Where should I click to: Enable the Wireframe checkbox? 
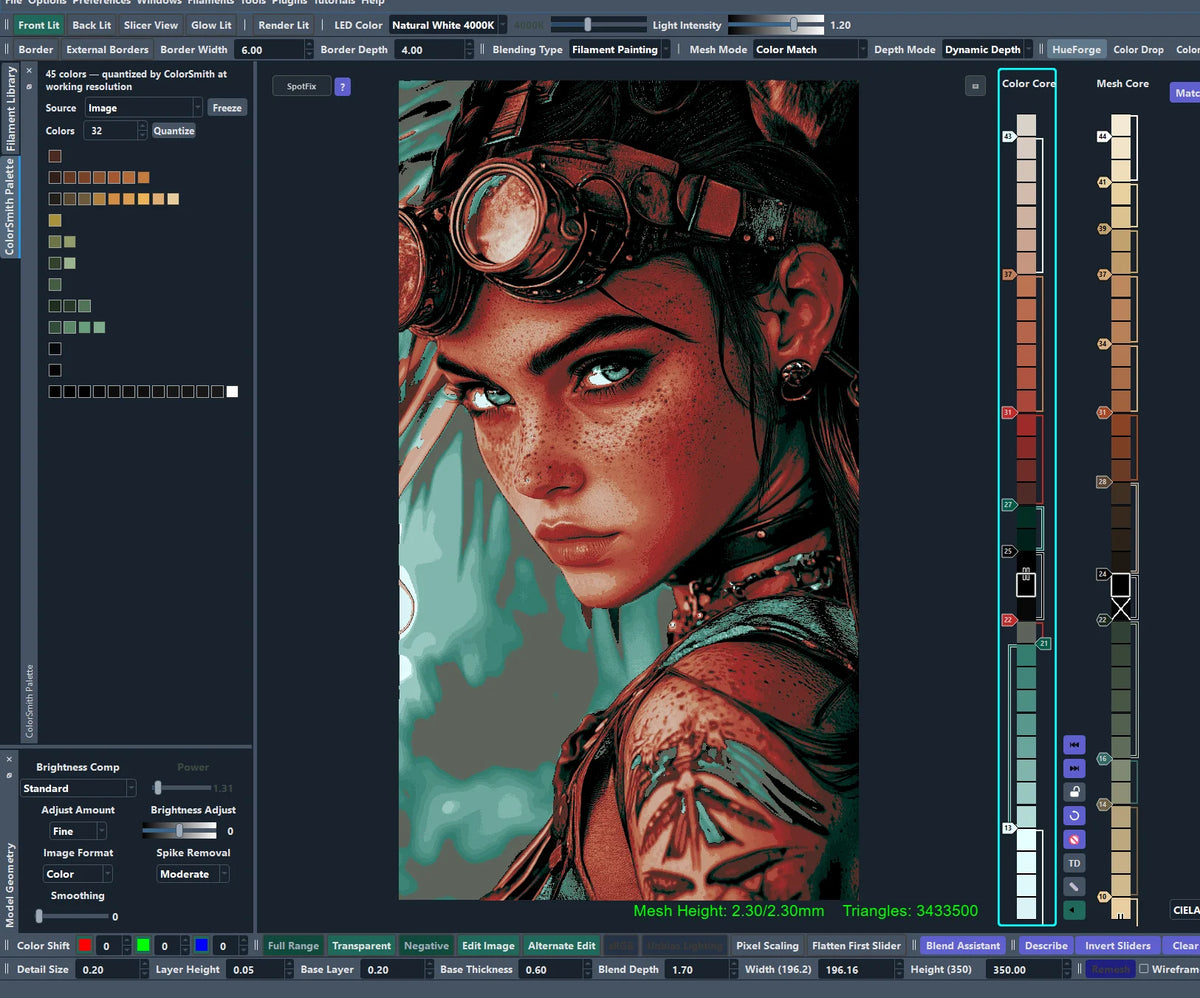pyautogui.click(x=1144, y=969)
